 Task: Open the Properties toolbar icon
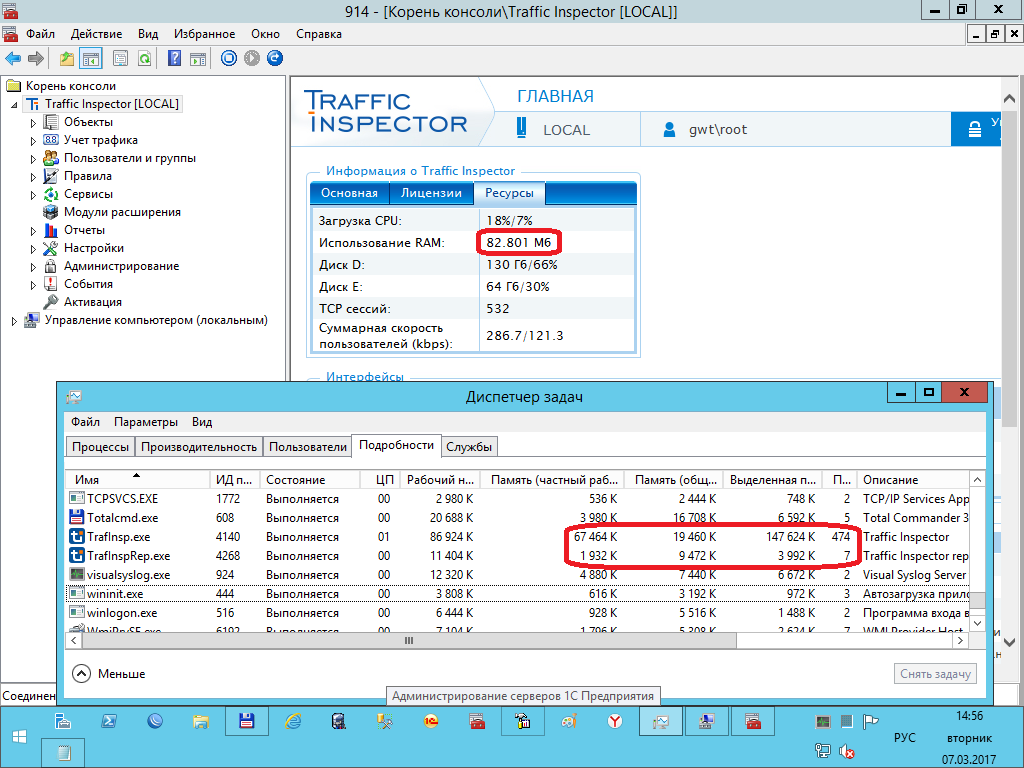click(120, 59)
